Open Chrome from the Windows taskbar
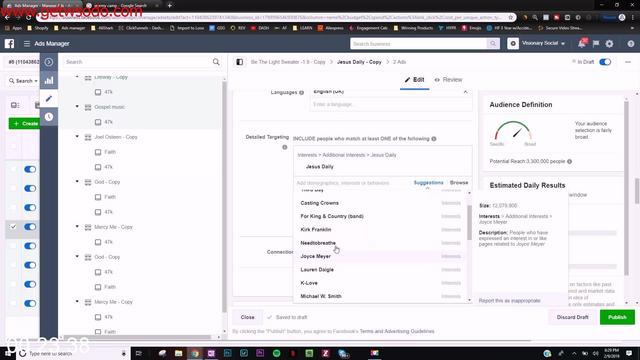The image size is (640, 360). click(195, 353)
